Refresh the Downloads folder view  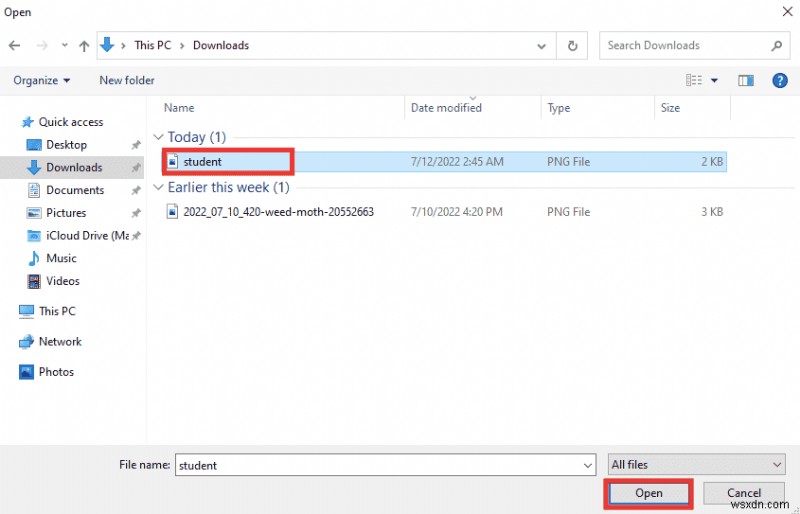(x=572, y=46)
